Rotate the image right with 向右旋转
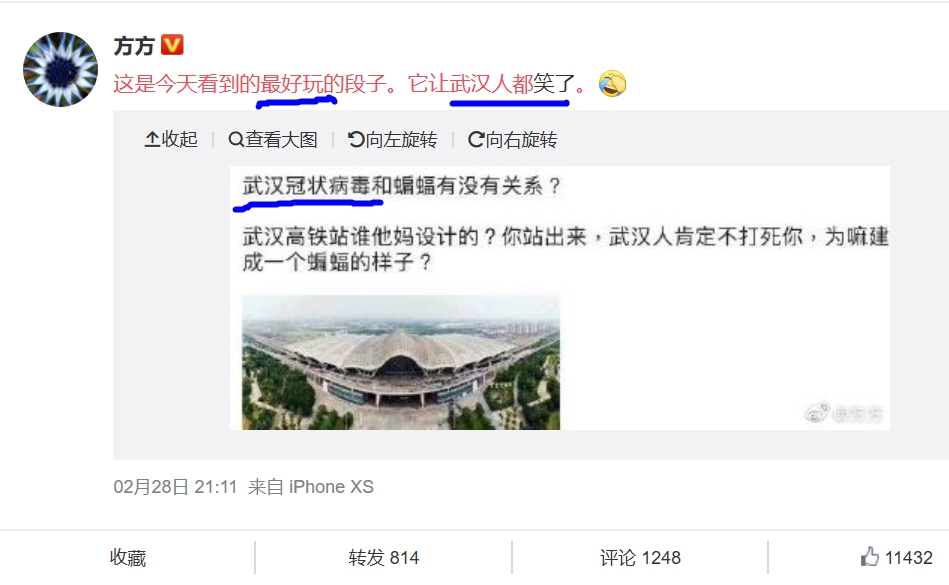The image size is (949, 585). point(513,140)
